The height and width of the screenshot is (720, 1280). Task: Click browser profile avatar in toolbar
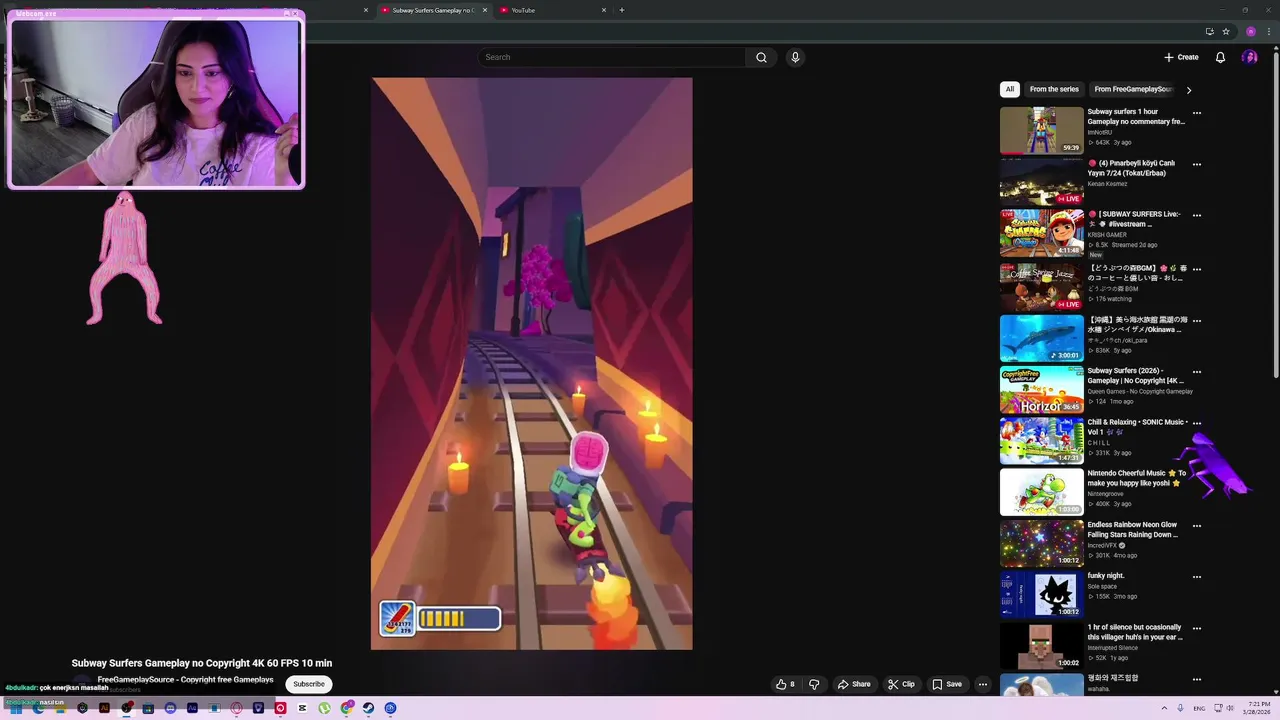[1250, 32]
